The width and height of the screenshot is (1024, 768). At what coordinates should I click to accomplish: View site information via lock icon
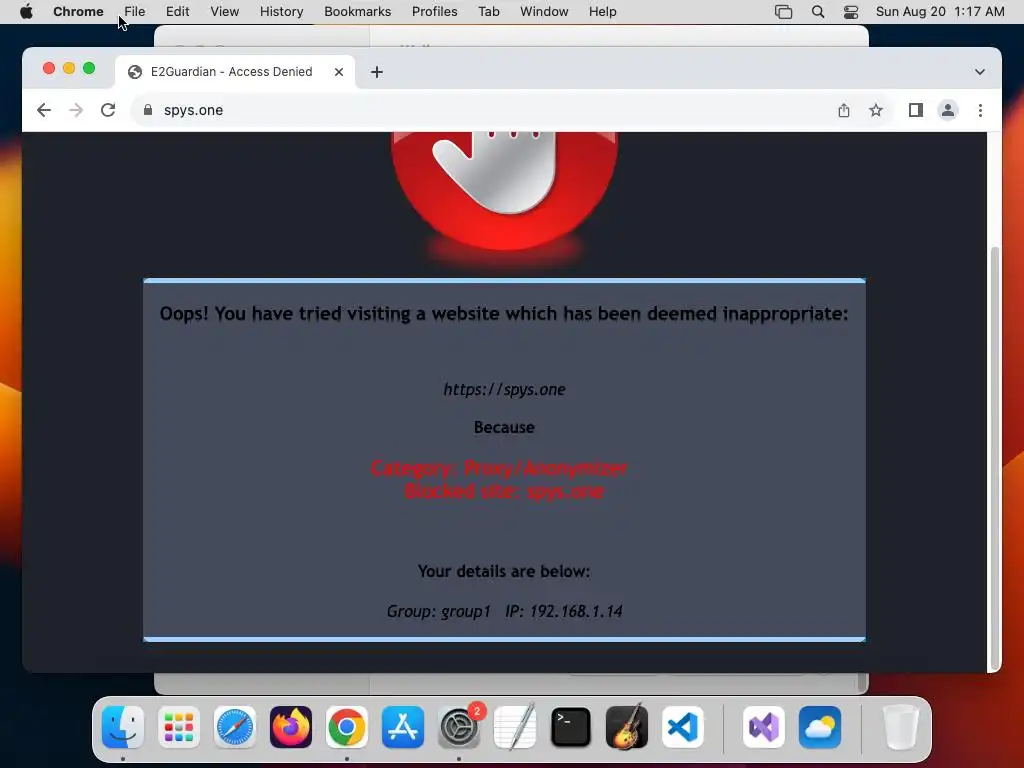(148, 110)
